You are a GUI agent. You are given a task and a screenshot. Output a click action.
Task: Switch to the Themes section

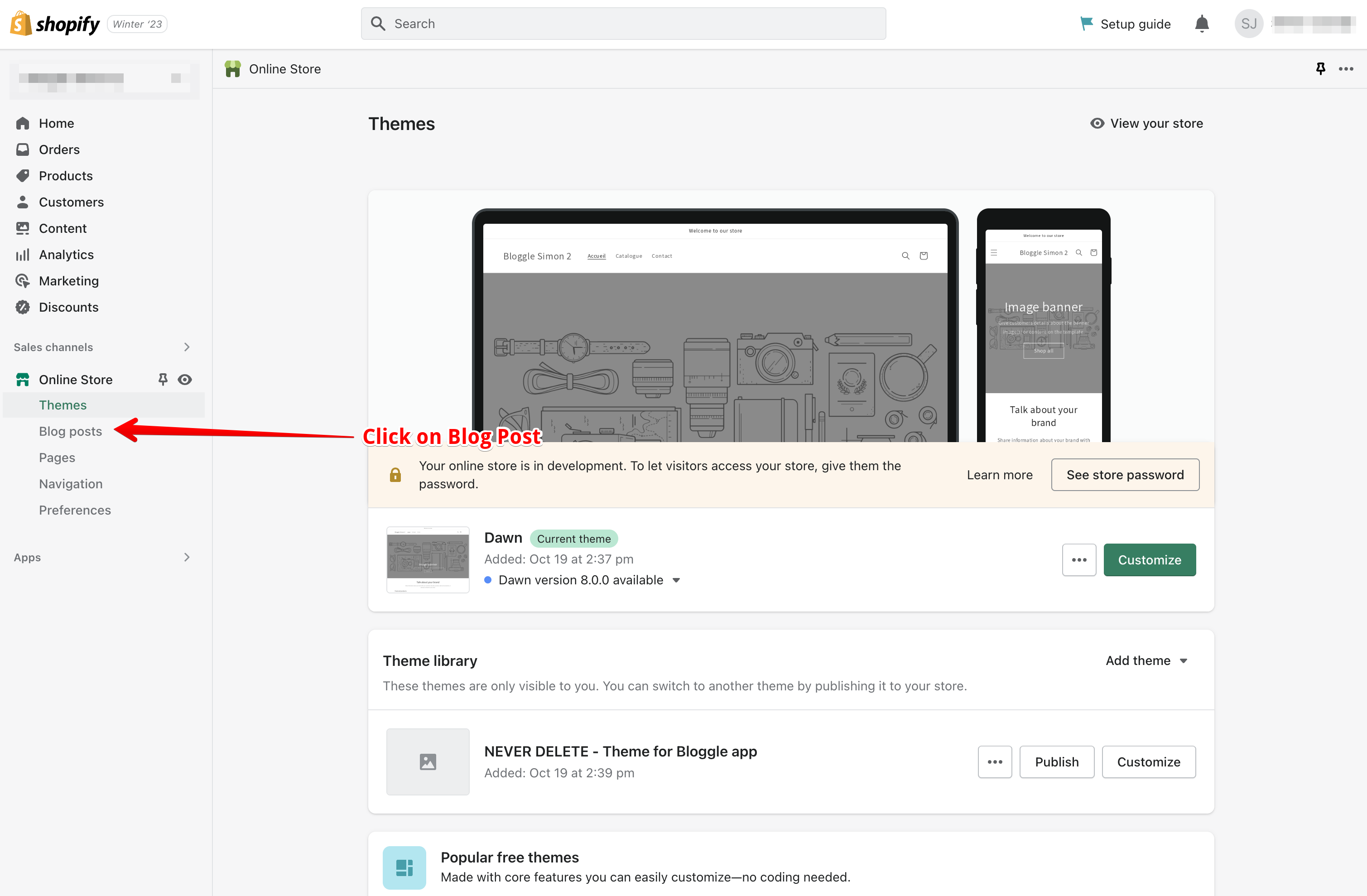63,405
